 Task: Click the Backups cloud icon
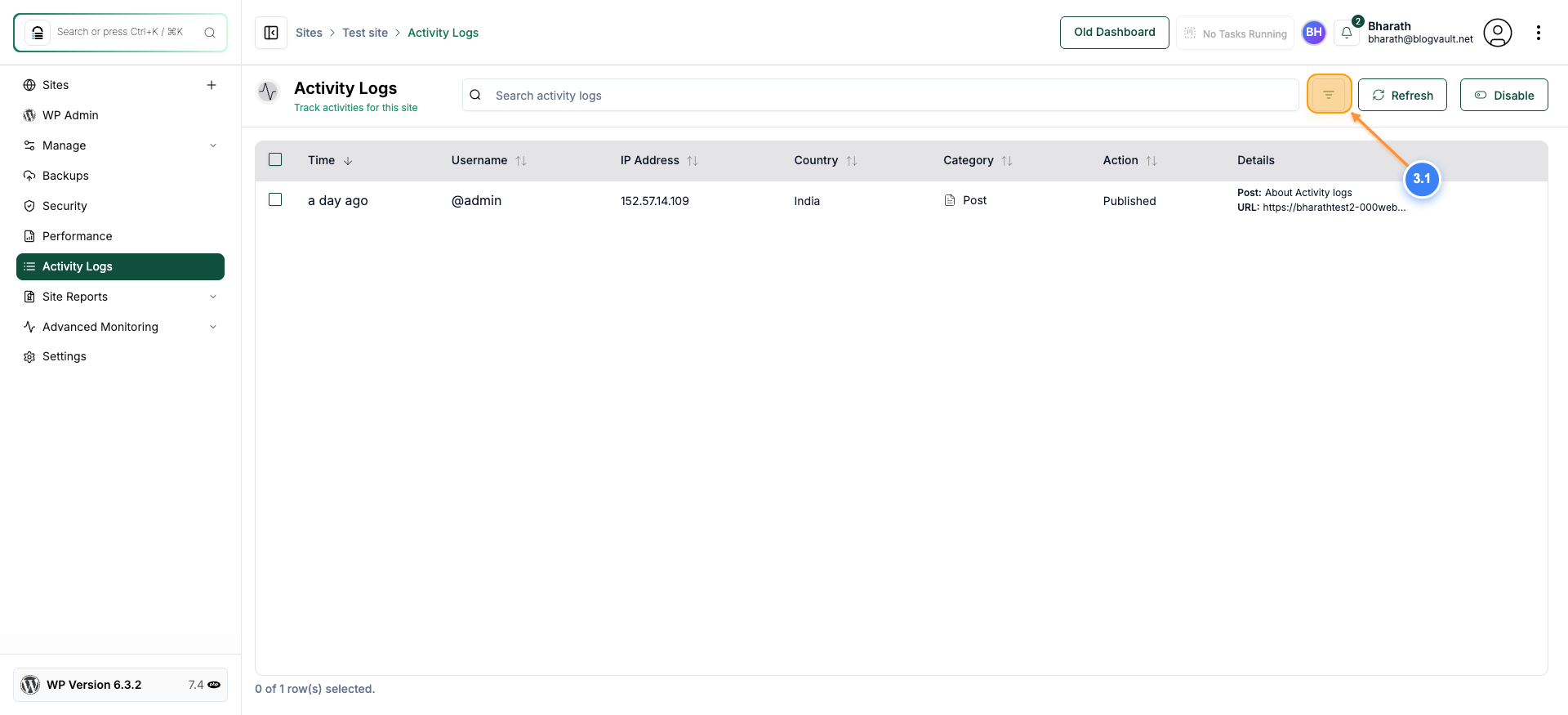click(x=29, y=176)
